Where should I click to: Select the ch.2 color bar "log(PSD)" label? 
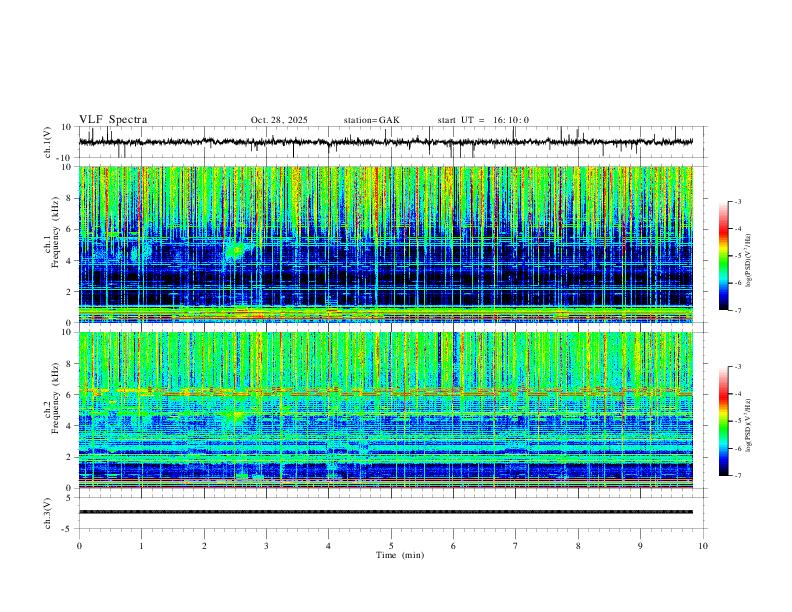[x=749, y=425]
